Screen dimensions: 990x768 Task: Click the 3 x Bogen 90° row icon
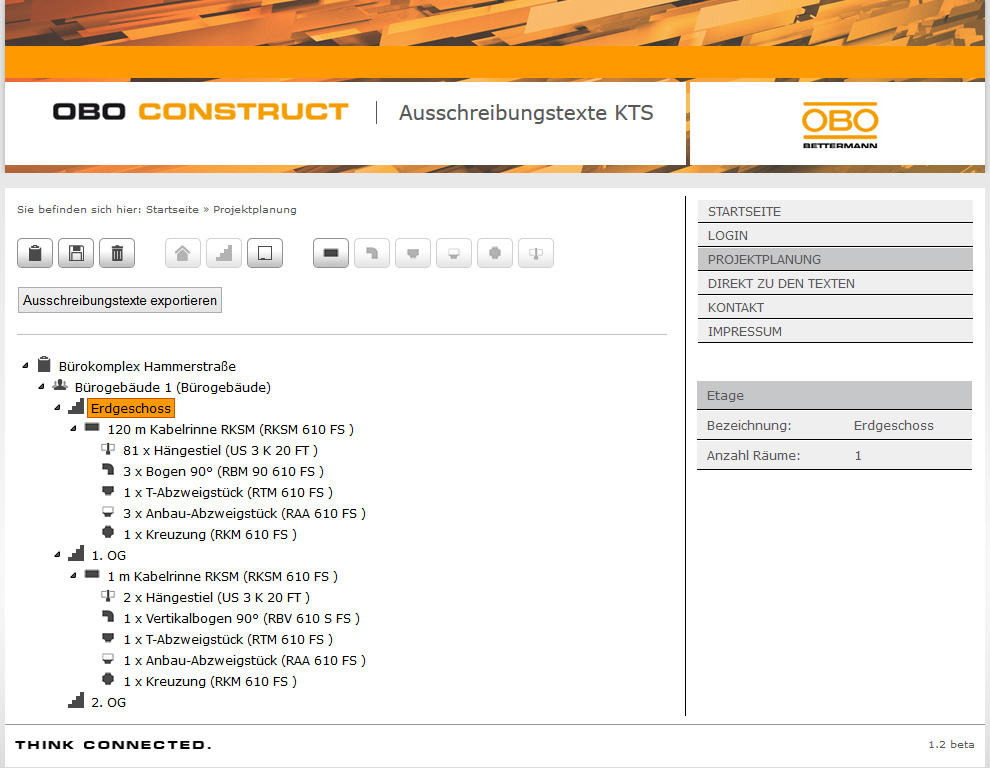point(108,470)
